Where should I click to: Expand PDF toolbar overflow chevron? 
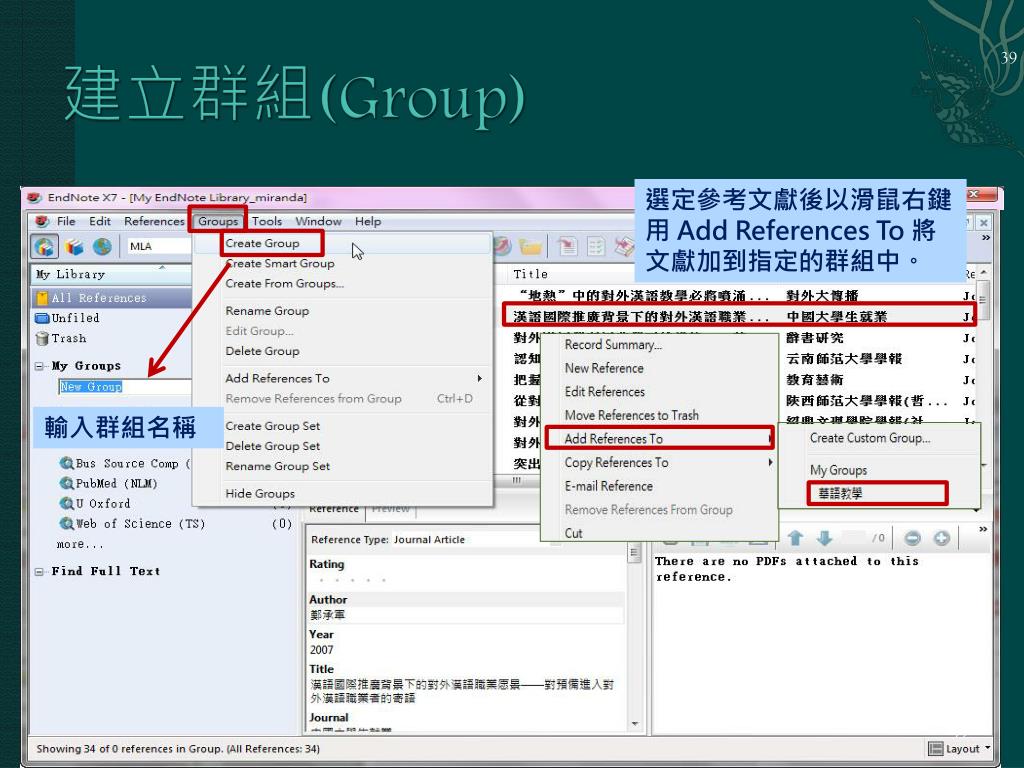point(983,529)
